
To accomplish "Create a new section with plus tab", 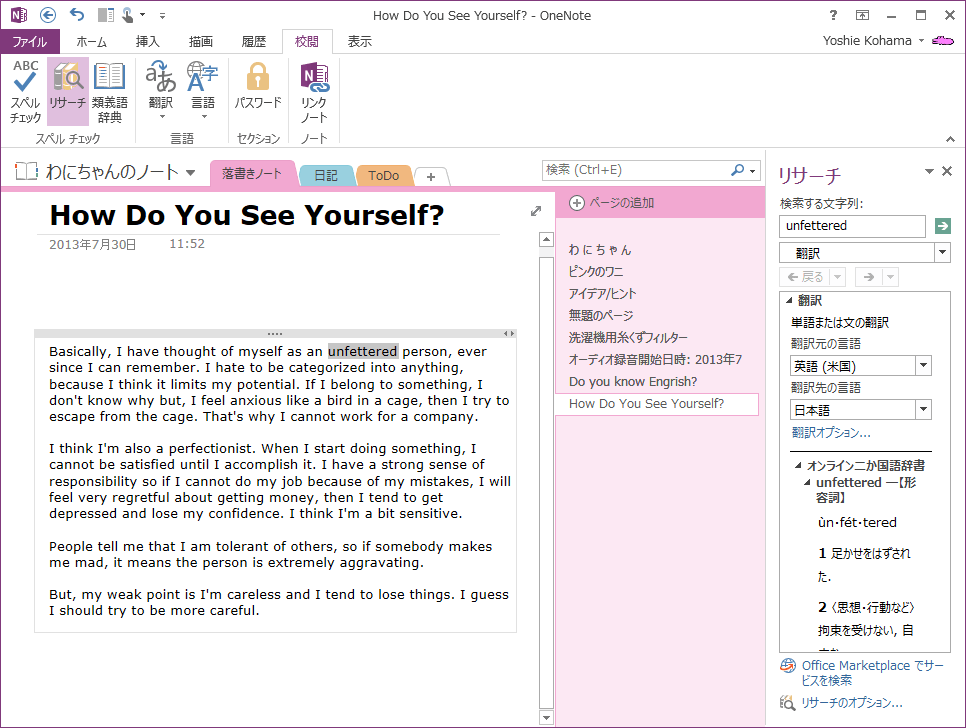I will point(431,177).
